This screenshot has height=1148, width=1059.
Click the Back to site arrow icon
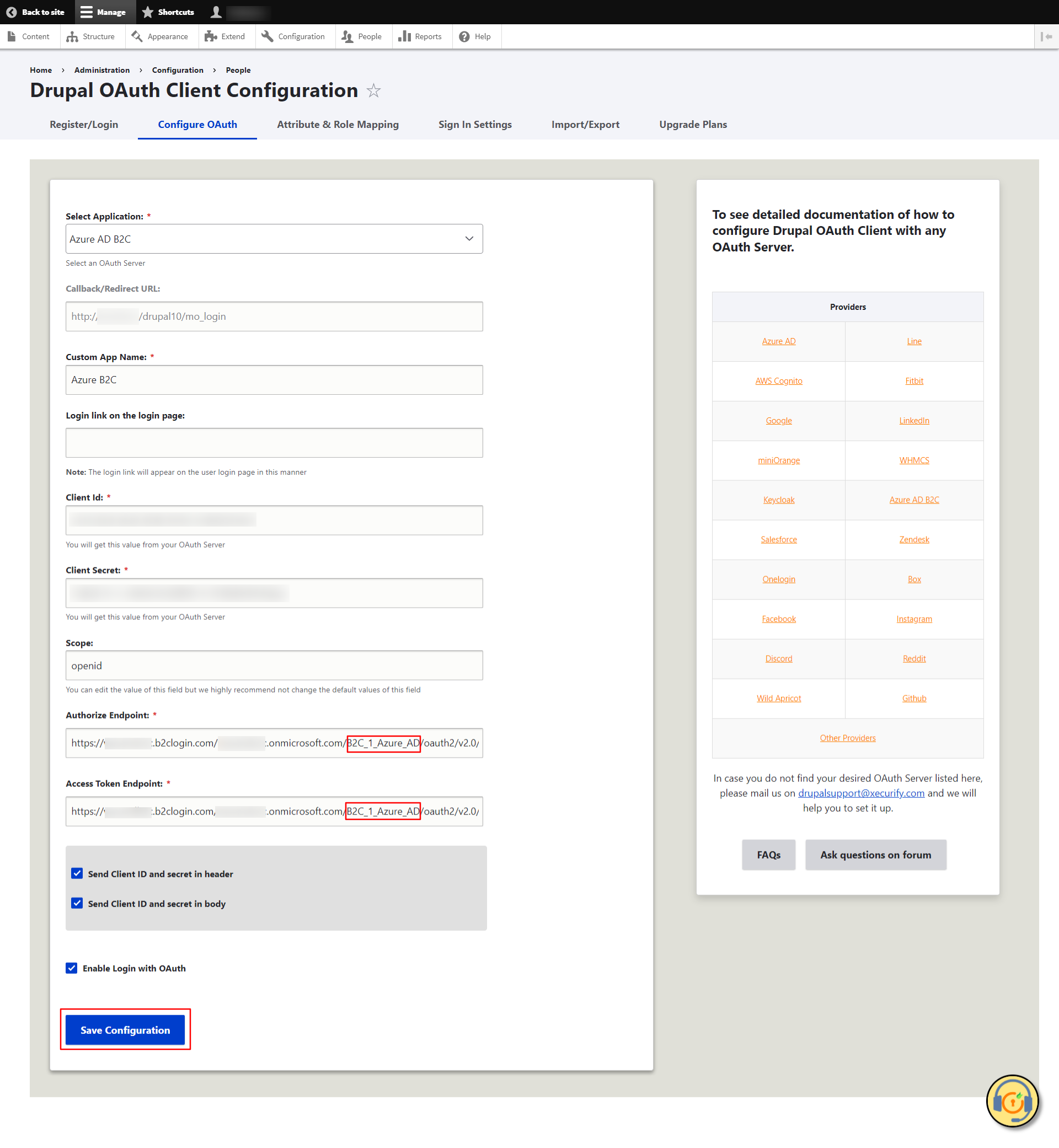click(x=12, y=12)
